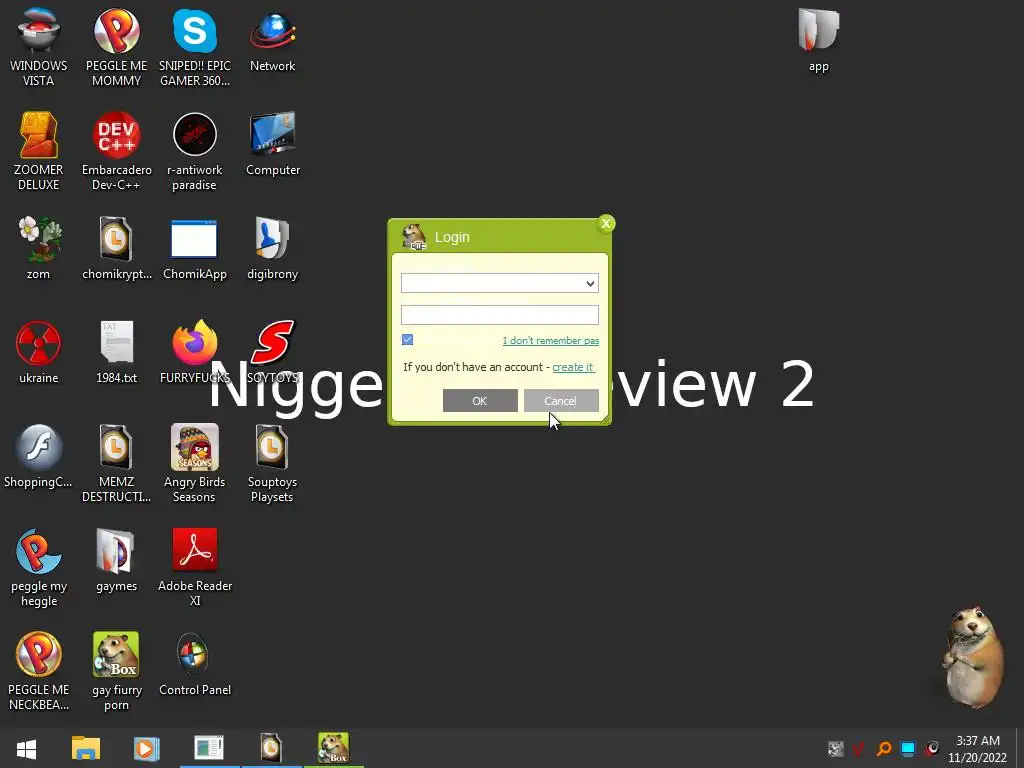Click the orange magnifier tray icon

[x=884, y=748]
